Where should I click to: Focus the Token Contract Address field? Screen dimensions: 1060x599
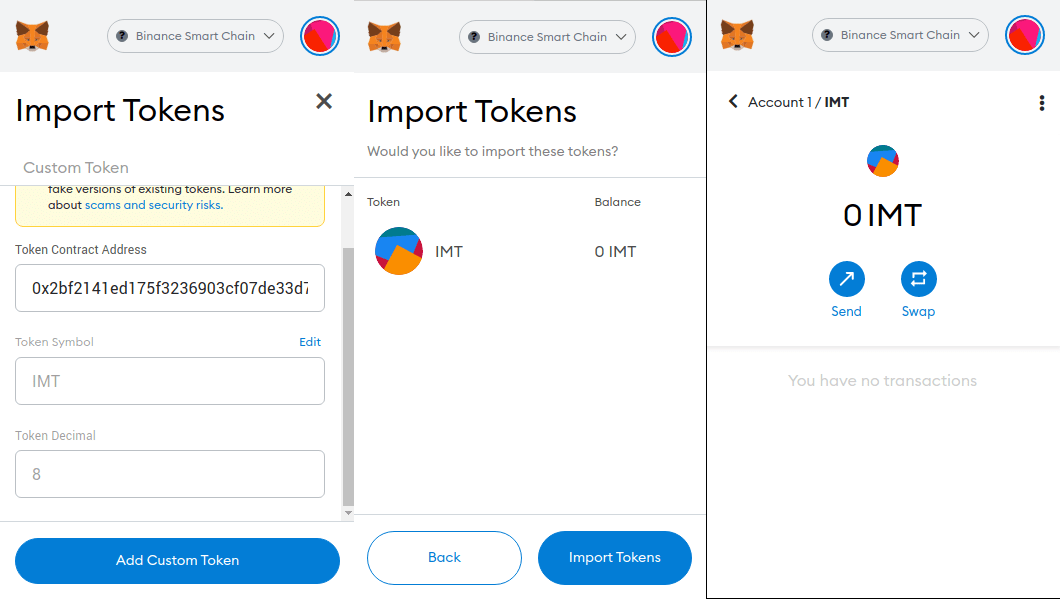tap(170, 288)
